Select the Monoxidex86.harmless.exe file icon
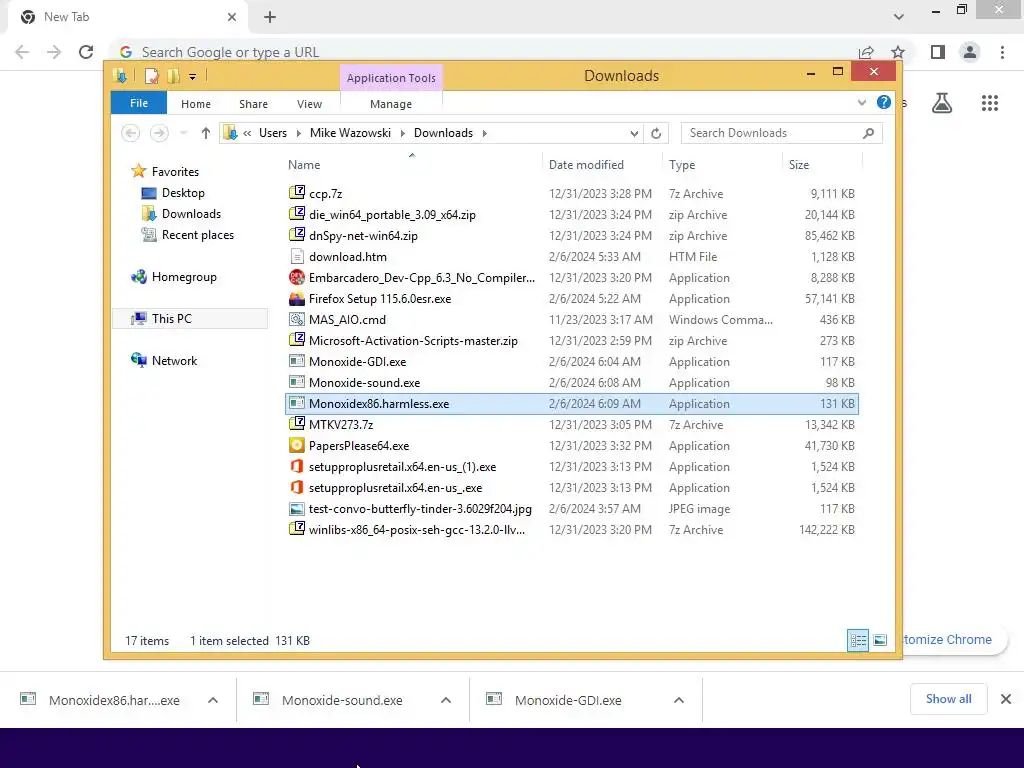 296,404
